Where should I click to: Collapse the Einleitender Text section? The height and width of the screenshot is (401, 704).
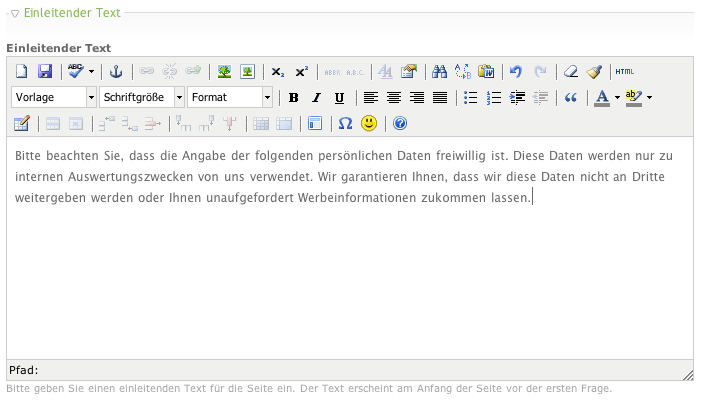pos(15,14)
